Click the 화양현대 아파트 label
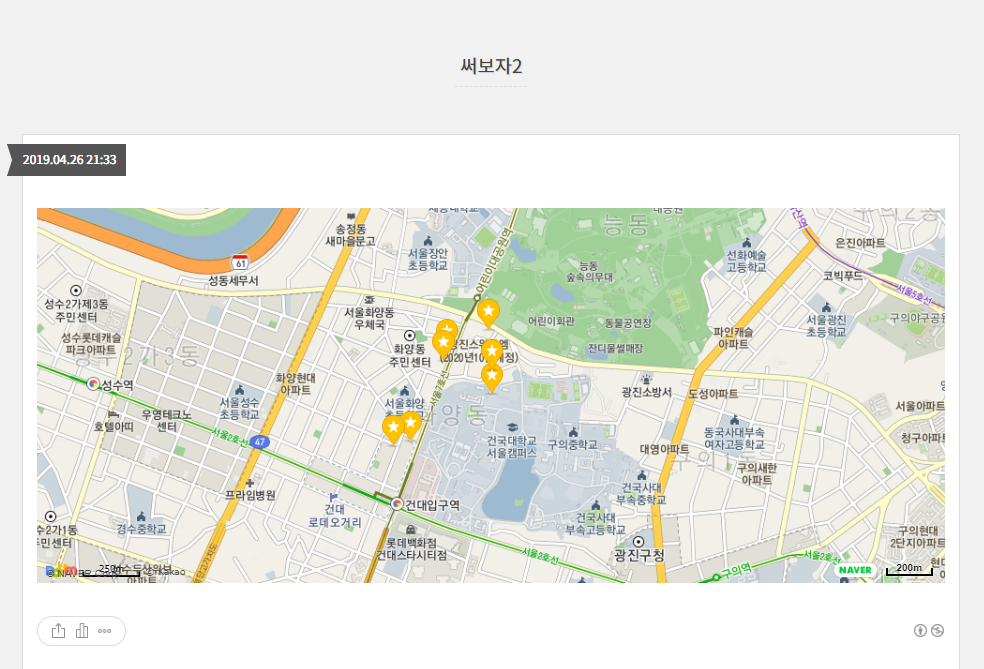Screen dimensions: 984x669 [x=296, y=383]
